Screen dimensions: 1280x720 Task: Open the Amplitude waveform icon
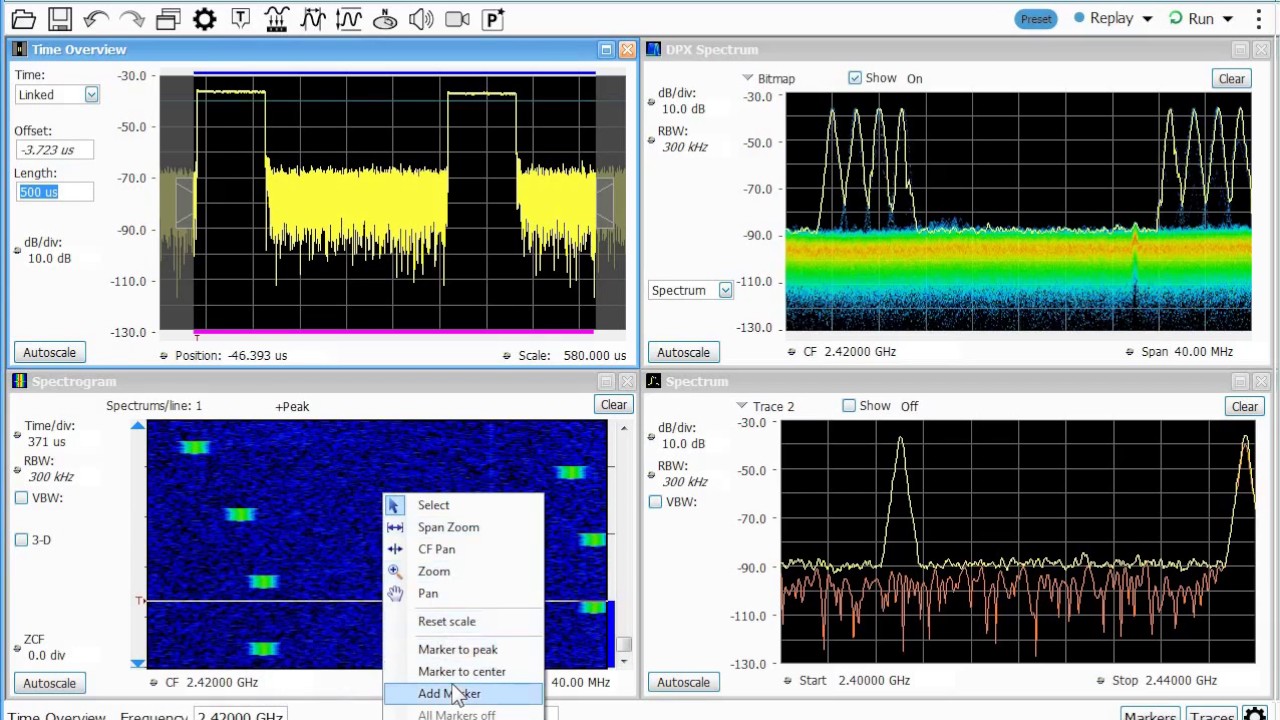349,18
